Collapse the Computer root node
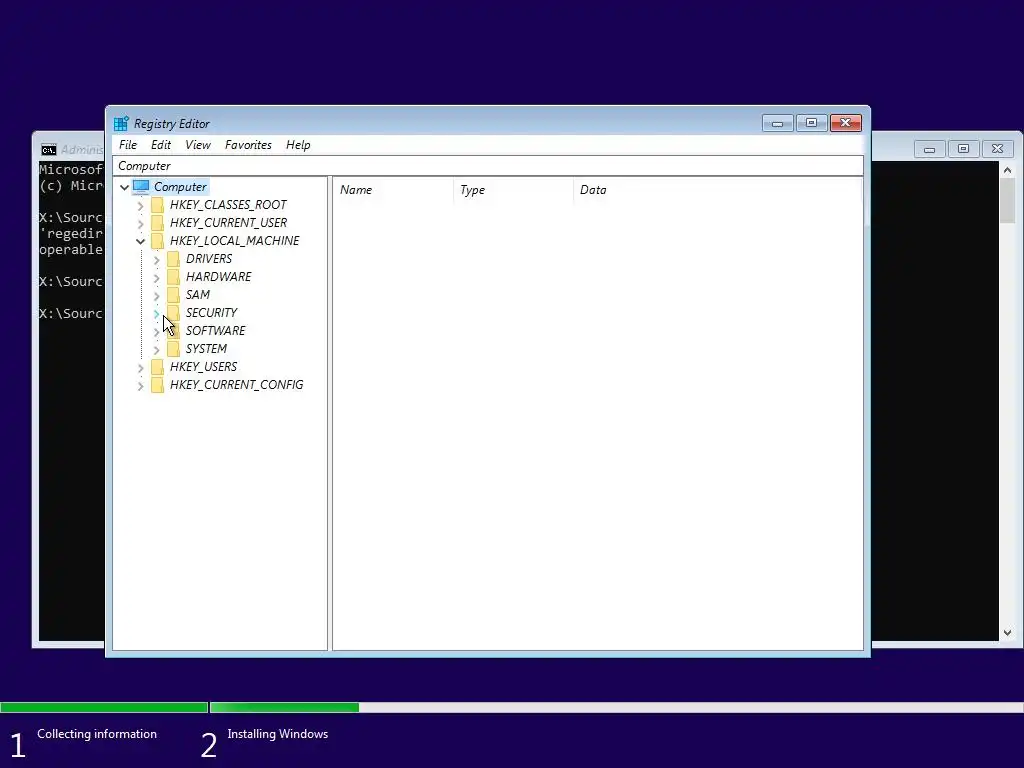 (124, 187)
